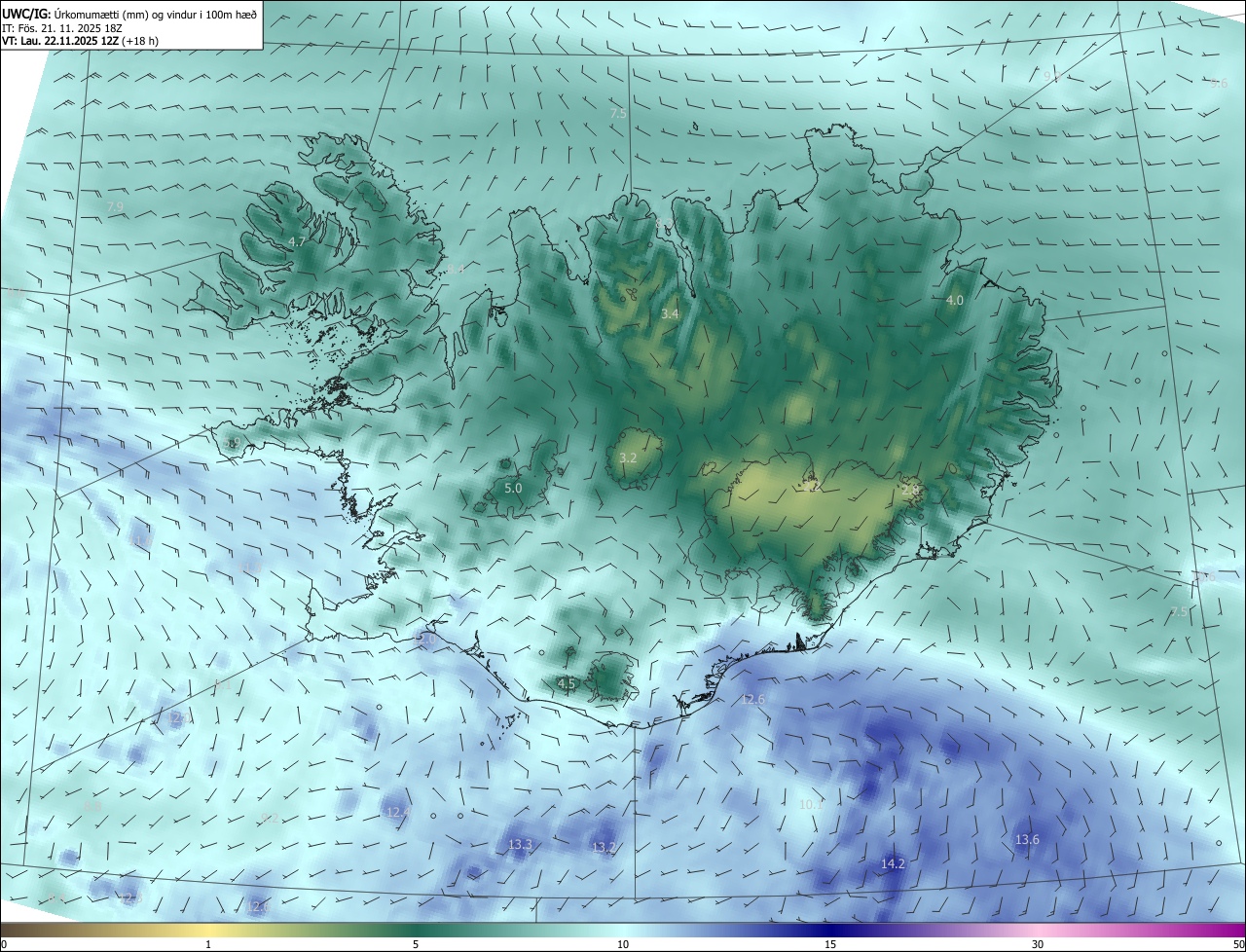This screenshot has width=1246, height=952.
Task: Click the 50 tick on the colour scale
Action: (x=1238, y=944)
